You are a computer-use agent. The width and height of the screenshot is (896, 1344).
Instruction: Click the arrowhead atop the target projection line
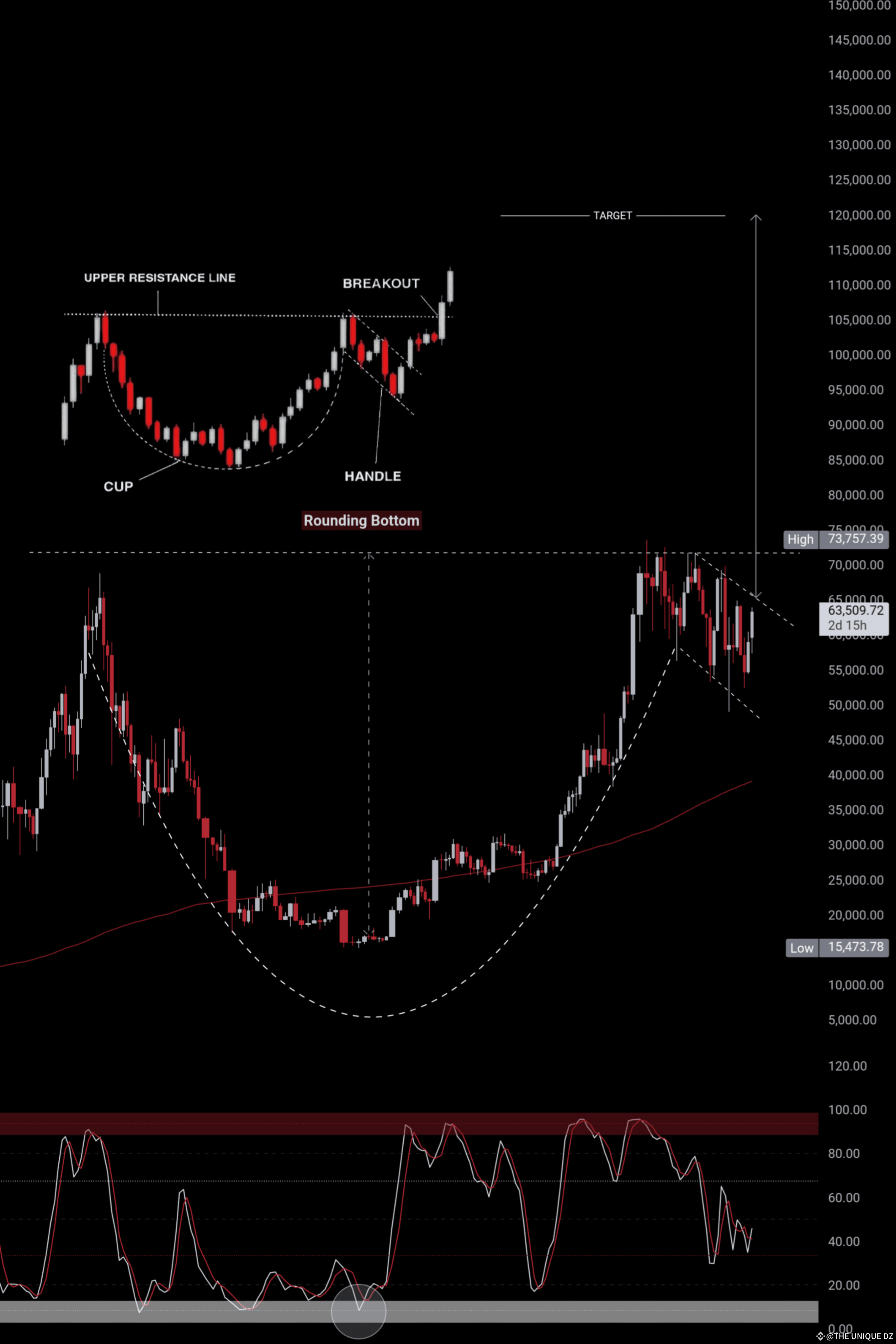coord(755,217)
